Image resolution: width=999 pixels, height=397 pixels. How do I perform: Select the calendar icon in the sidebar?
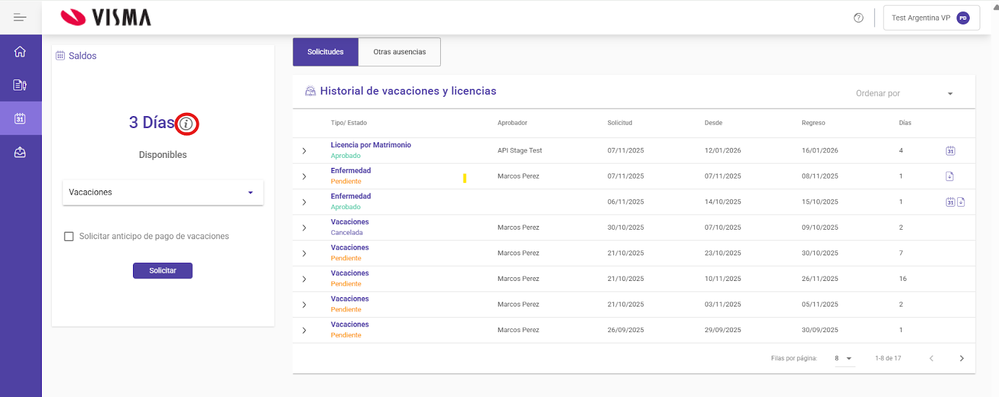tap(20, 119)
